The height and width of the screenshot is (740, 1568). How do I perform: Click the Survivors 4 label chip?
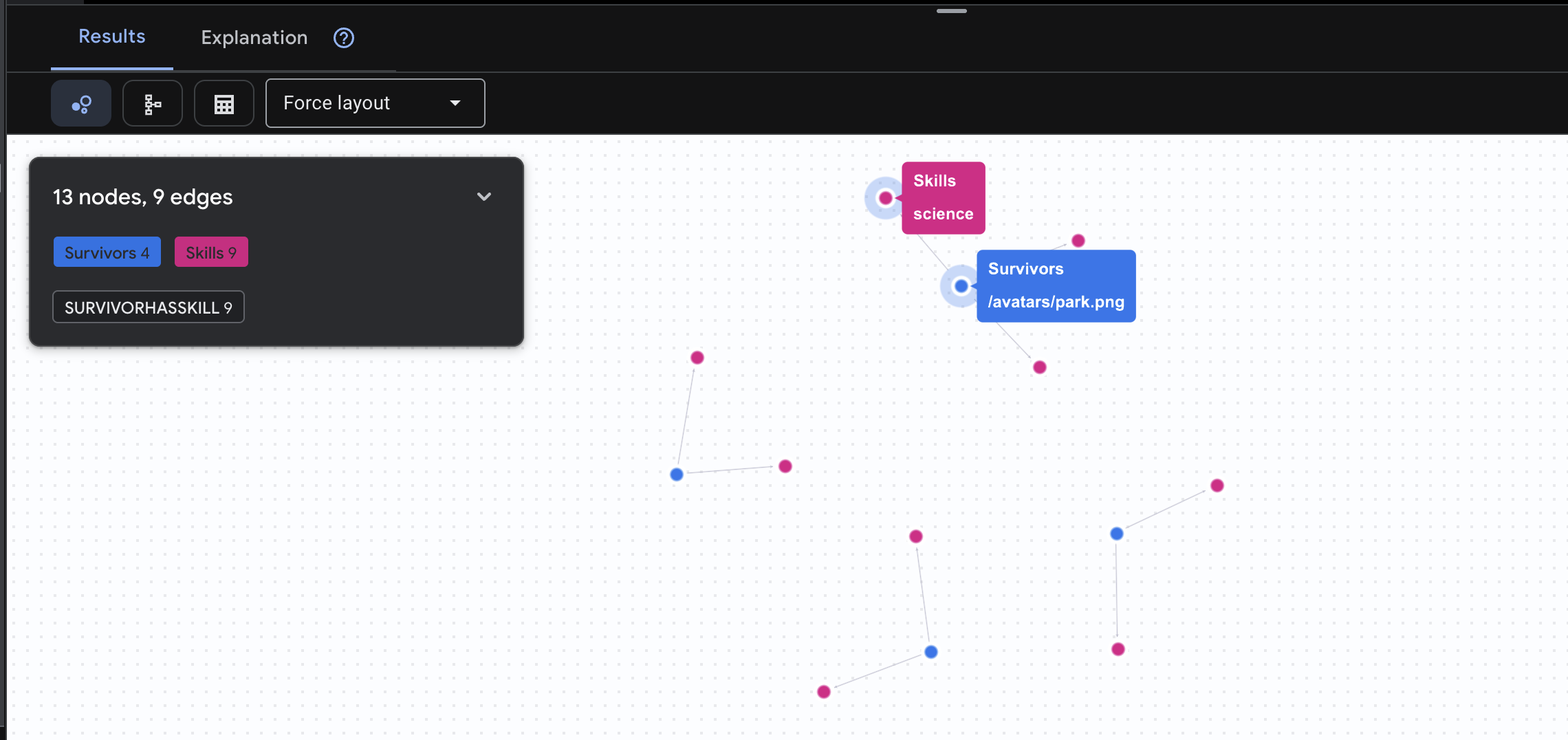[x=107, y=252]
